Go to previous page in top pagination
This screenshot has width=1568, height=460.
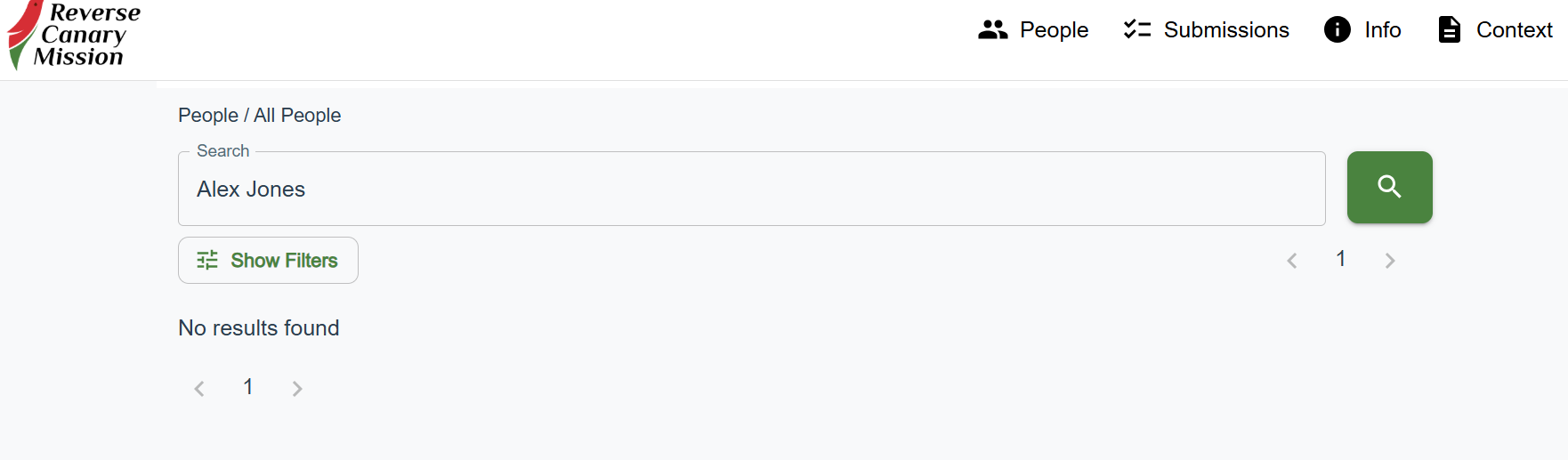tap(1292, 261)
